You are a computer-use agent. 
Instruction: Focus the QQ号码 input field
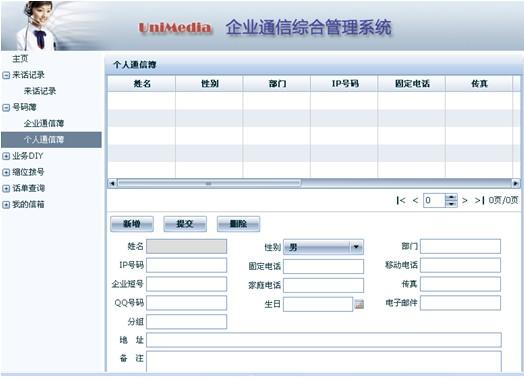(186, 303)
